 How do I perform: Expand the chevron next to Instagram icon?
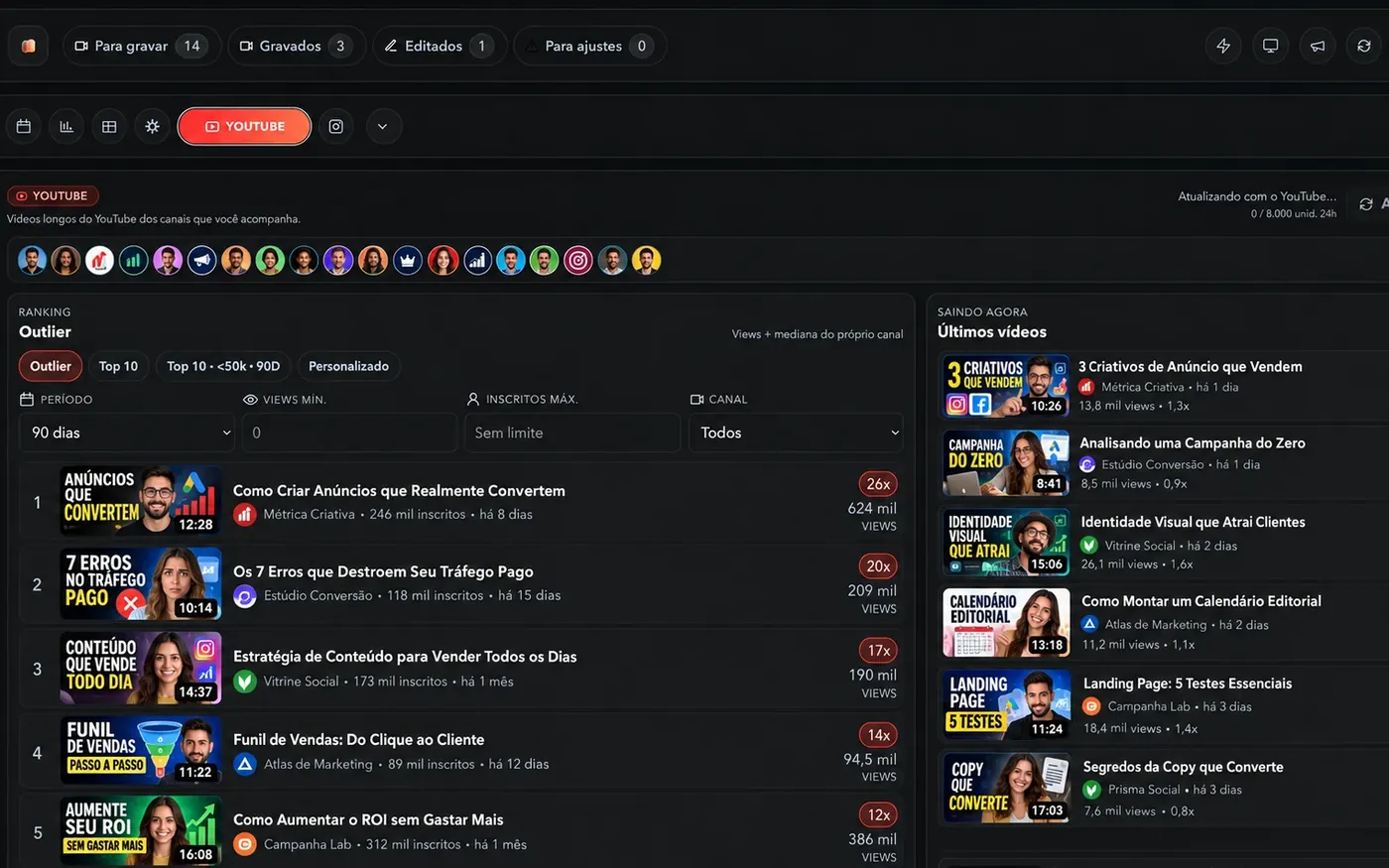tap(383, 126)
